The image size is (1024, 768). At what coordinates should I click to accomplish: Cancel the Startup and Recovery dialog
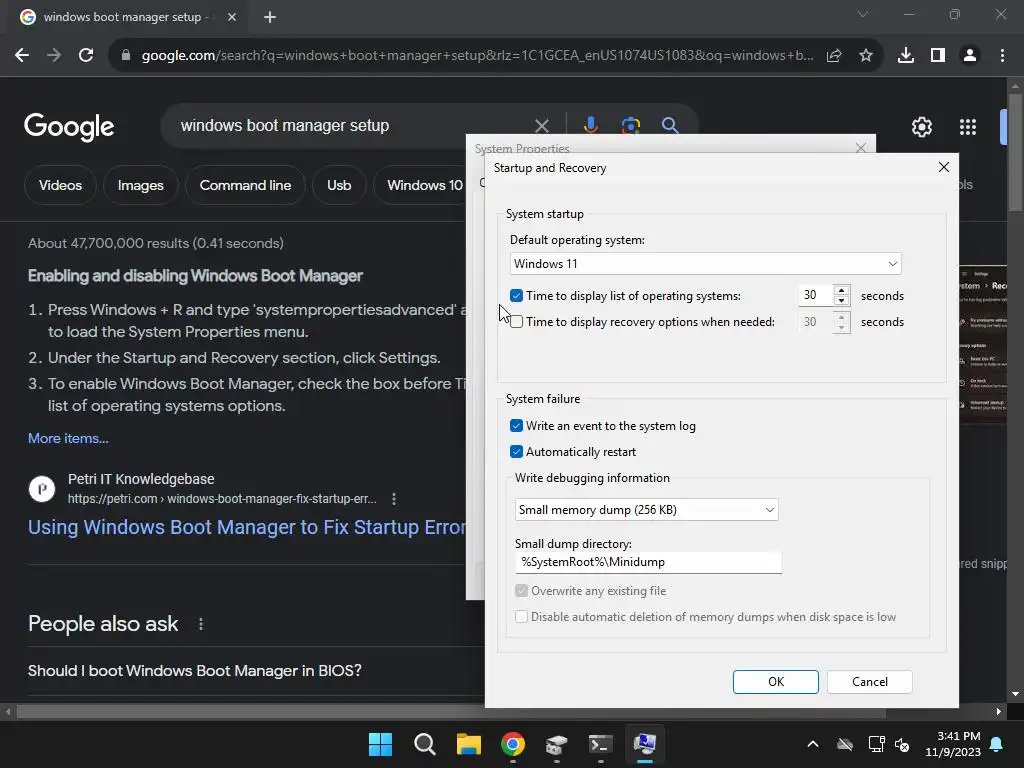[x=870, y=682]
